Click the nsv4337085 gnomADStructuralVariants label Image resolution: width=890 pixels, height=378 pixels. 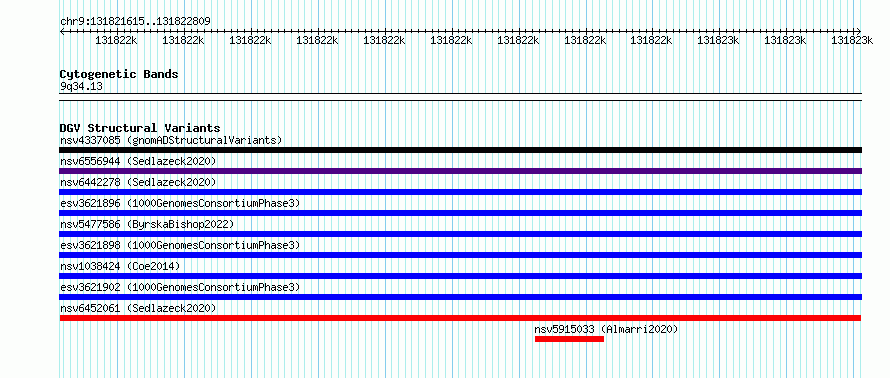coord(171,140)
